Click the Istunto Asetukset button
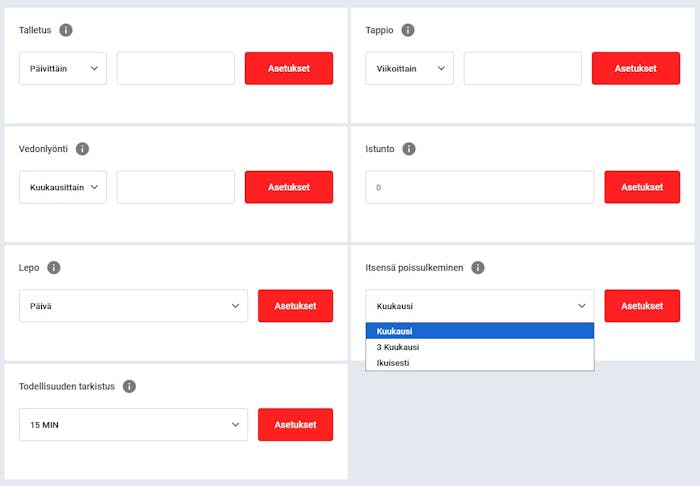This screenshot has height=486, width=700. click(642, 187)
